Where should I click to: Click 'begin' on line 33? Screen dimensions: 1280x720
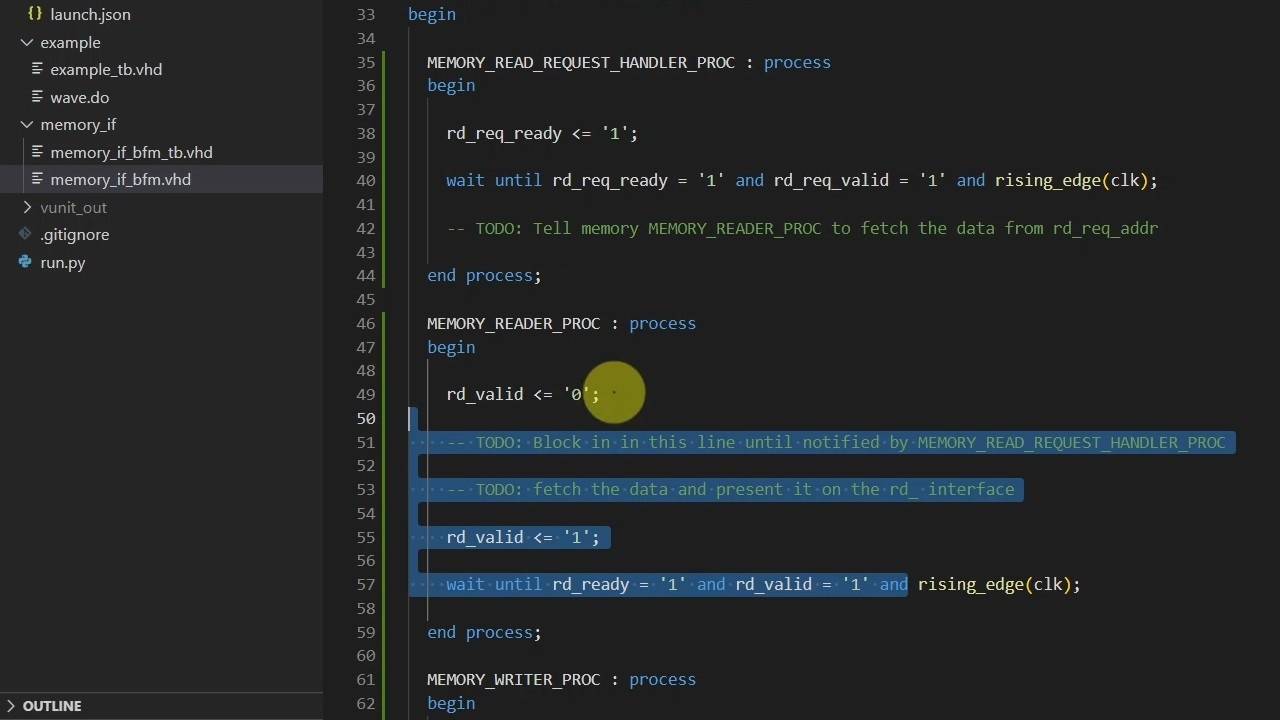coord(432,14)
